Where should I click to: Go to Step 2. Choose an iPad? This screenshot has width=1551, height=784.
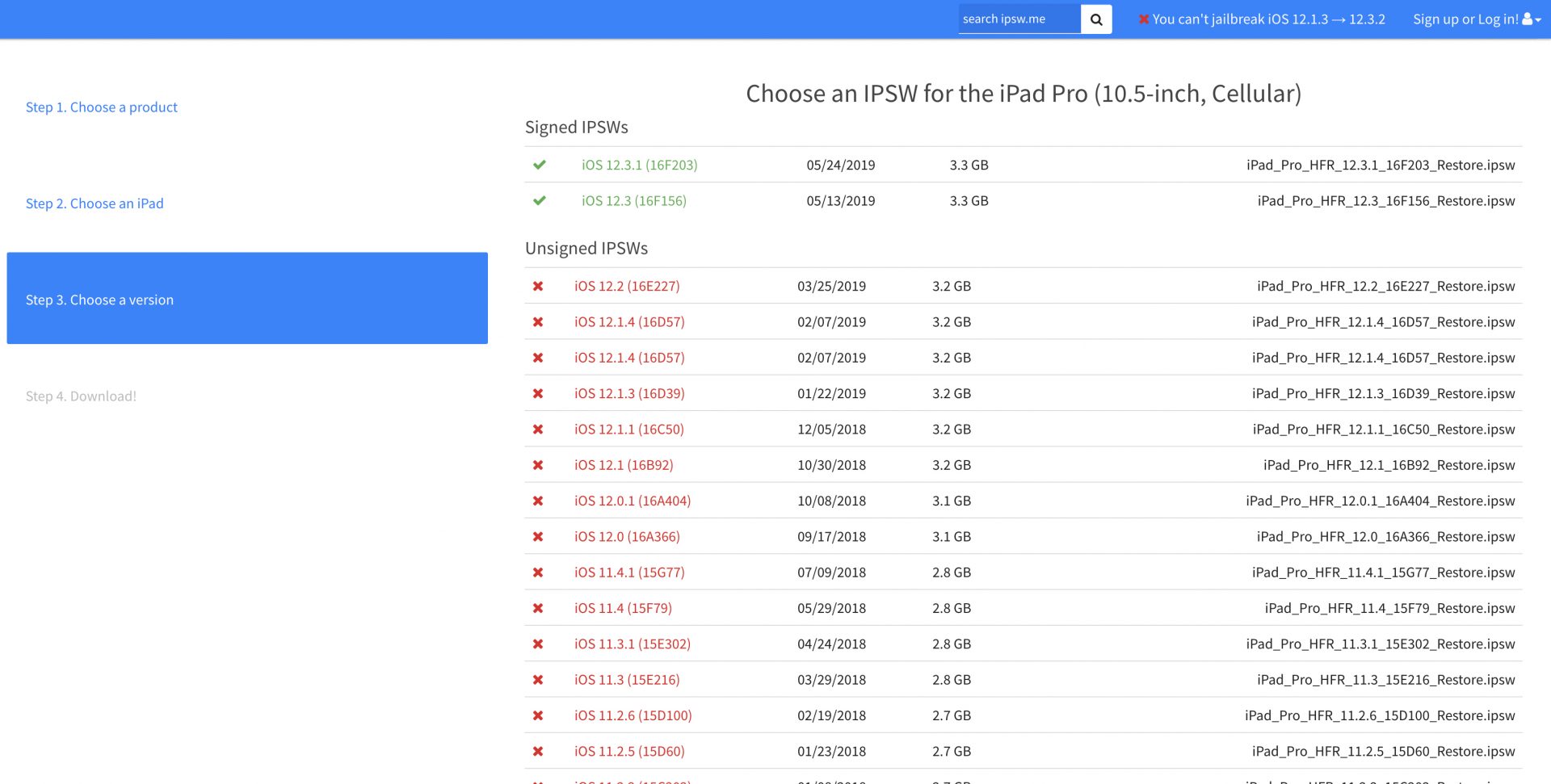[x=95, y=203]
